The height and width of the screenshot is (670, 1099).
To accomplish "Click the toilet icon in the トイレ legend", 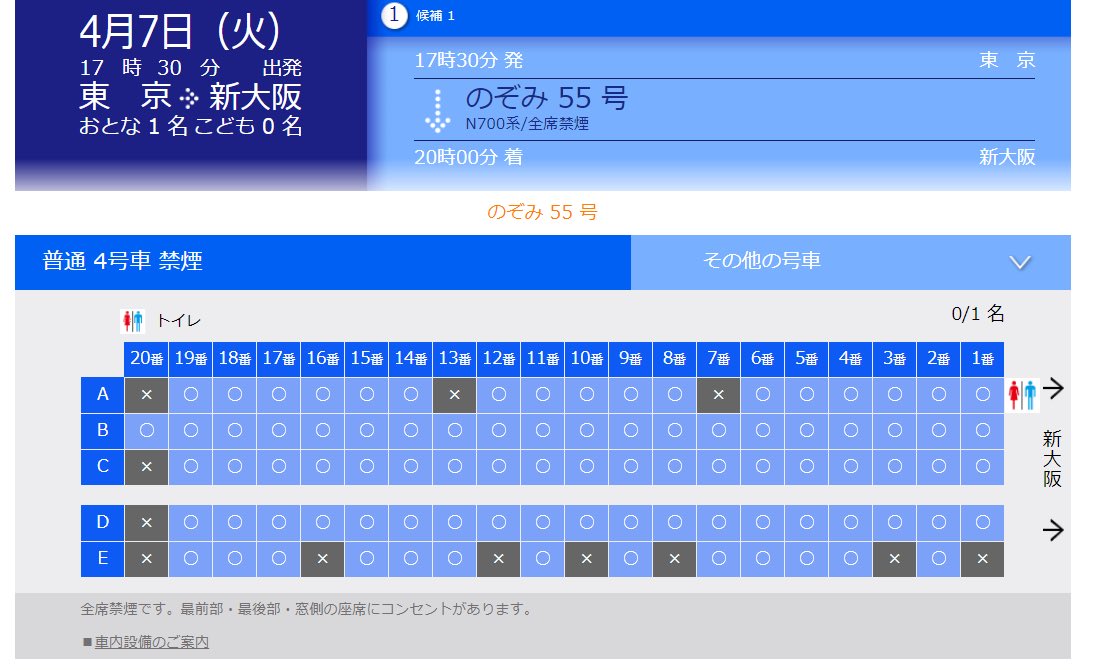I will (132, 321).
